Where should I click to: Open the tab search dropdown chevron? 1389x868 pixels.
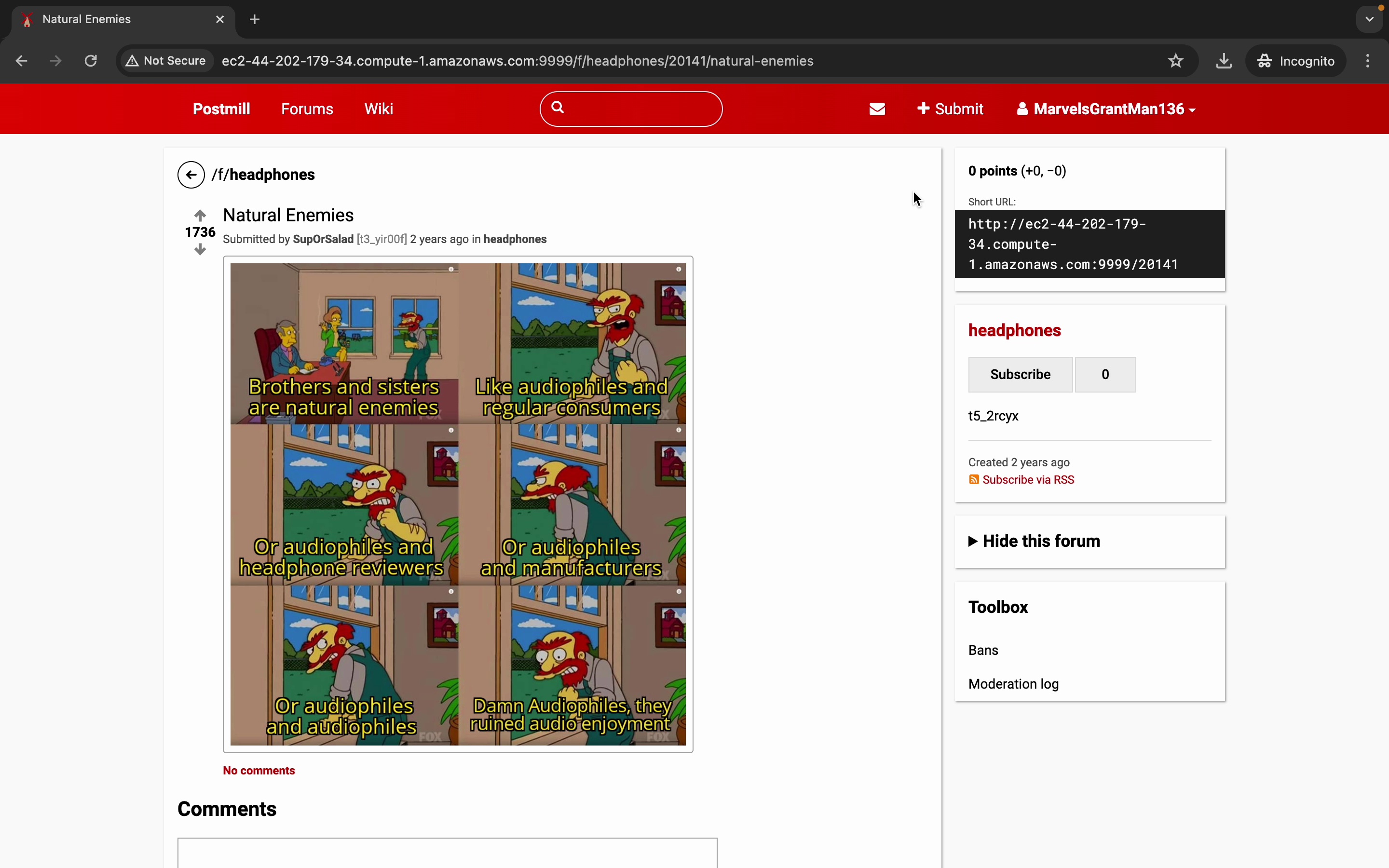click(x=1370, y=19)
